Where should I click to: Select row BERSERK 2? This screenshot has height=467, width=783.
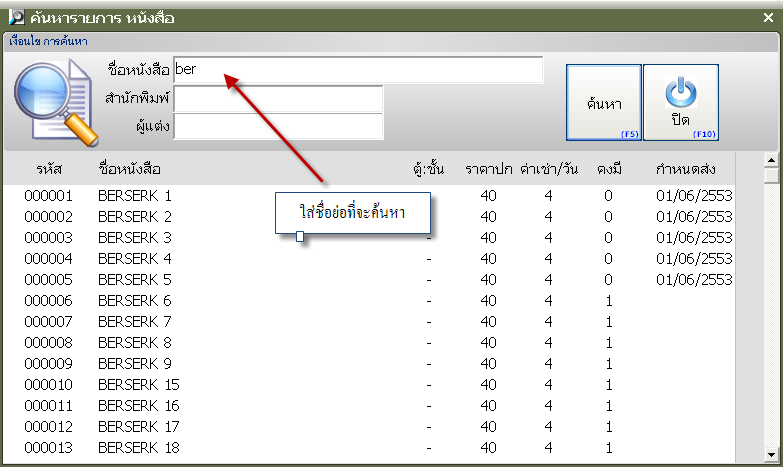click(x=369, y=217)
